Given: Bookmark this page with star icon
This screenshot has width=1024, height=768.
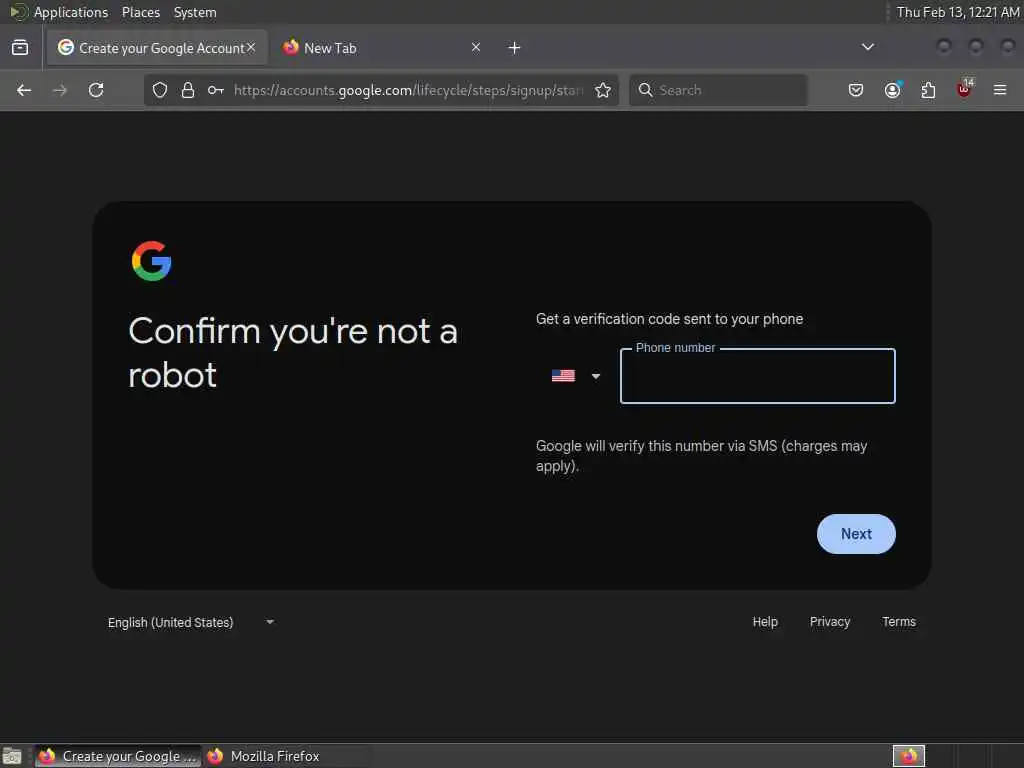Looking at the screenshot, I should [603, 90].
